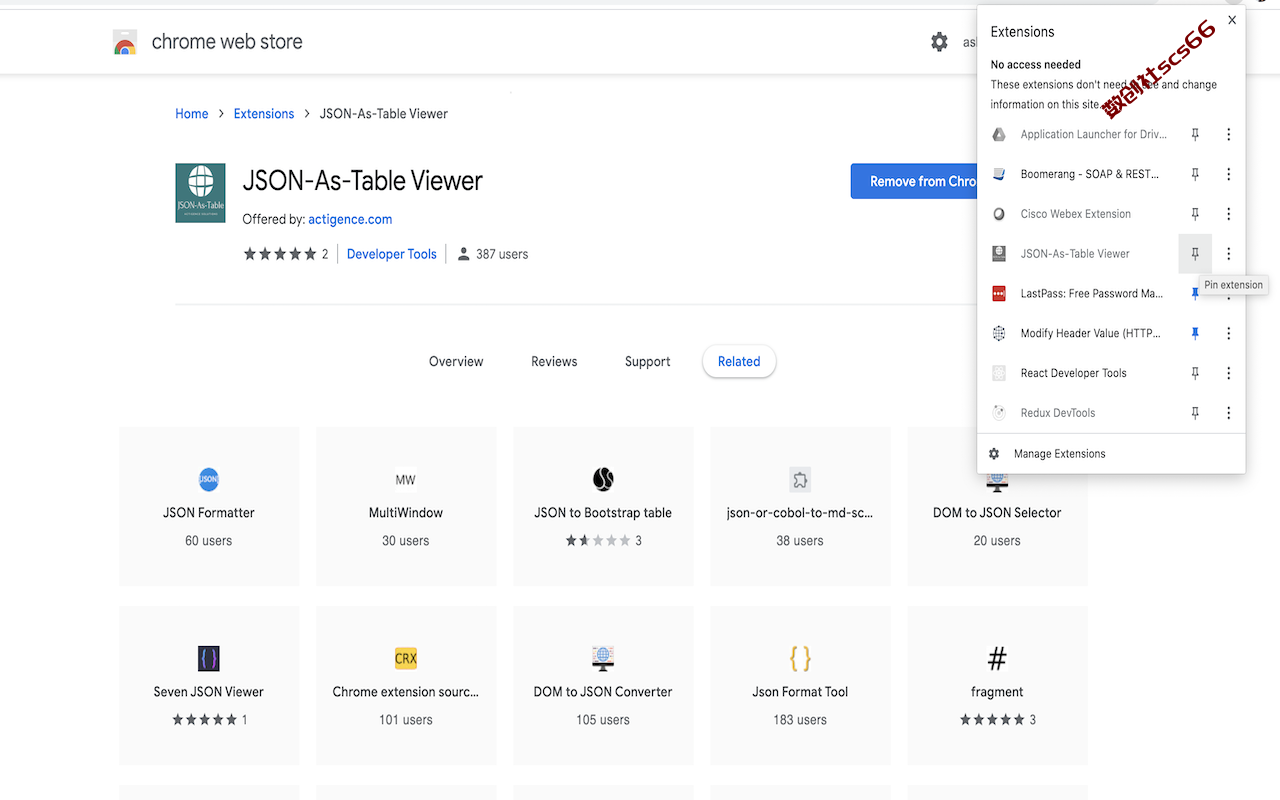This screenshot has width=1280, height=800.
Task: Open settings gear in web store header
Action: [x=939, y=42]
